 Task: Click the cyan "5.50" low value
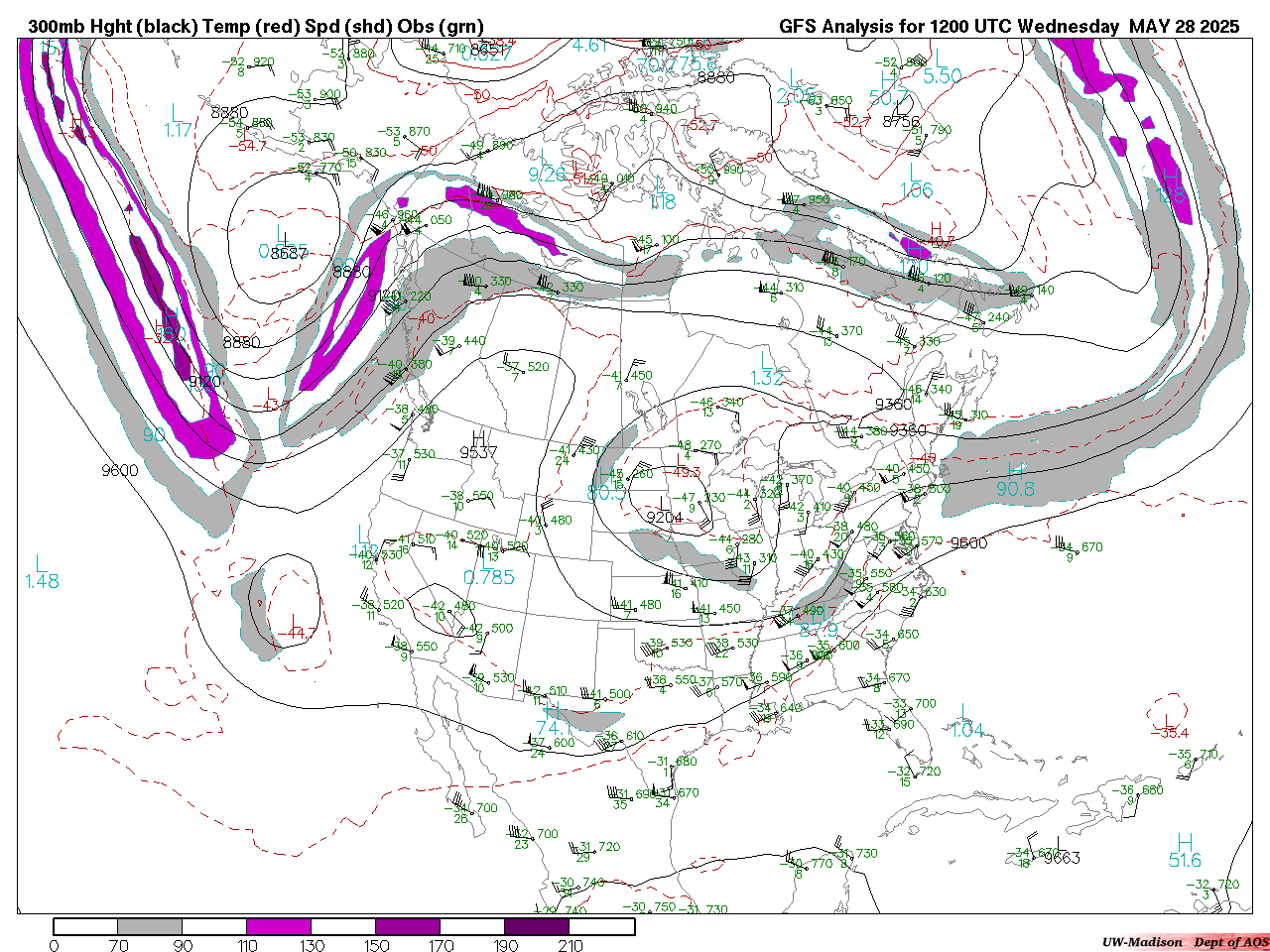943,75
